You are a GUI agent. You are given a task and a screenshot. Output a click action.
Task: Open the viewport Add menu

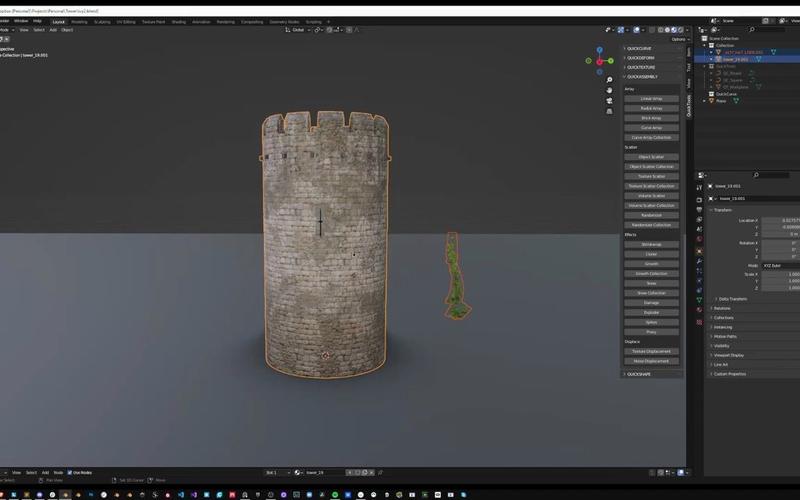pos(53,30)
